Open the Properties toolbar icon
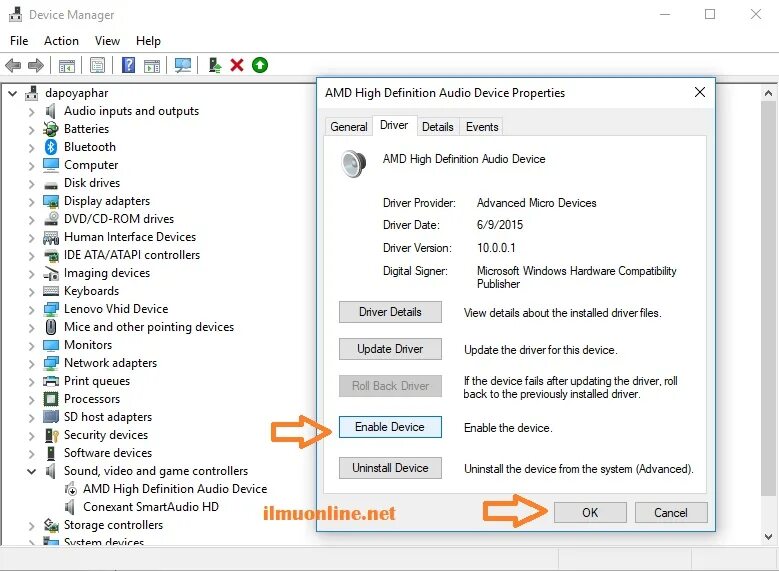Screen dimensions: 779x571 pyautogui.click(x=97, y=65)
